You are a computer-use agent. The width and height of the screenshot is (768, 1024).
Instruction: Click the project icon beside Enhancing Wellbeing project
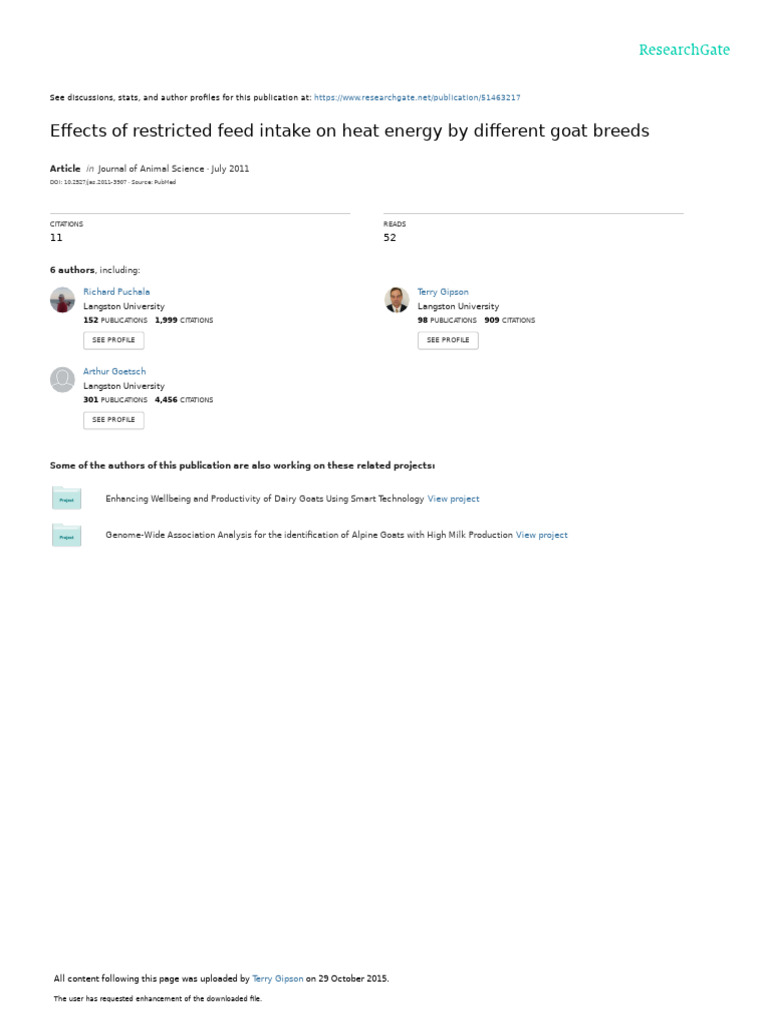point(66,499)
